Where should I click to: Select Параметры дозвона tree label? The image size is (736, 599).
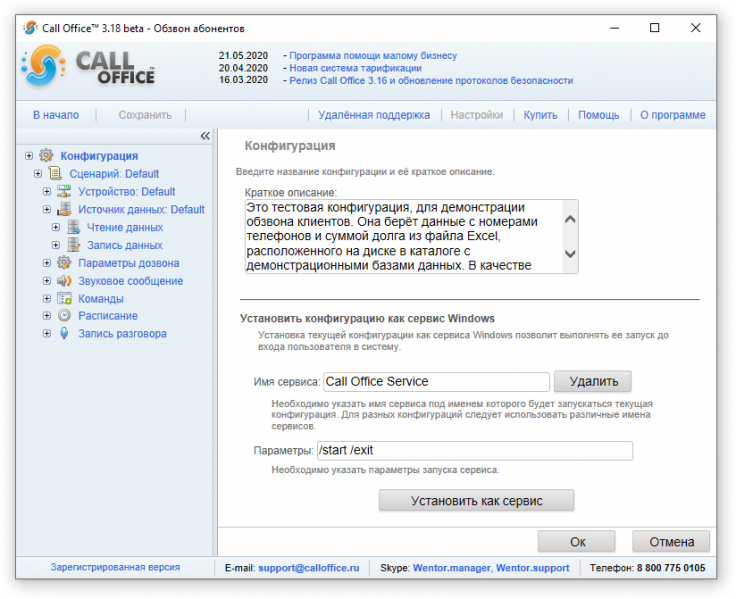tap(129, 263)
